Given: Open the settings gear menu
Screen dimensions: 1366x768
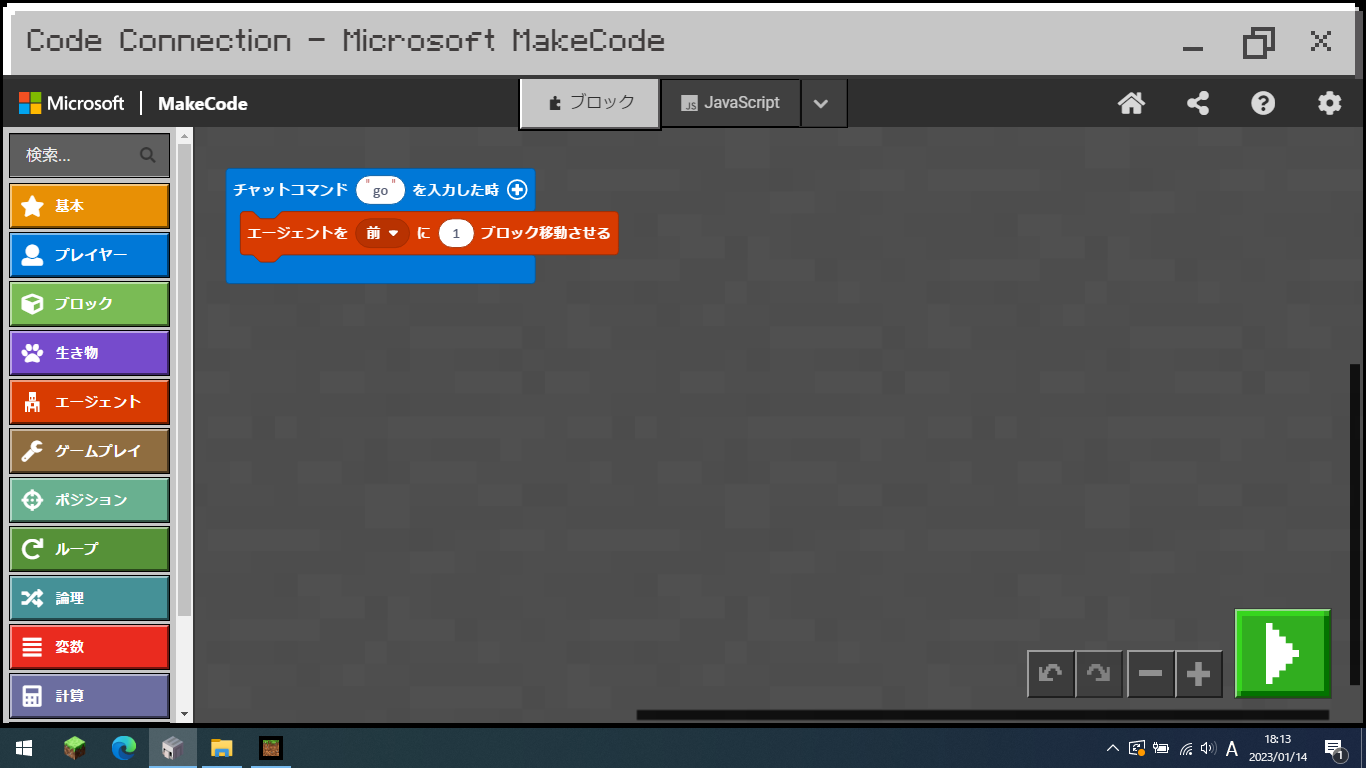Looking at the screenshot, I should pos(1329,103).
